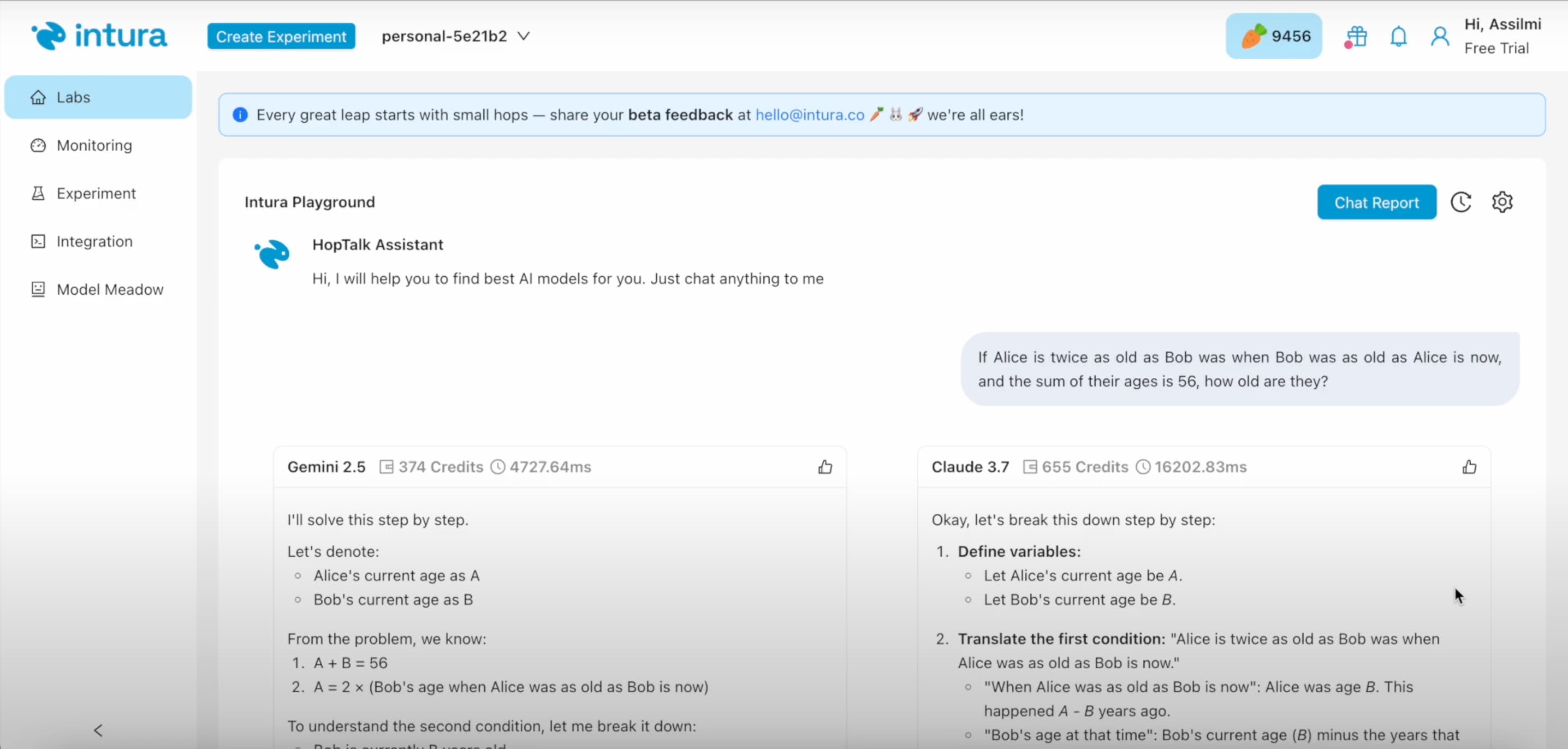1568x749 pixels.
Task: Click the Create Experiment button
Action: pyautogui.click(x=281, y=37)
